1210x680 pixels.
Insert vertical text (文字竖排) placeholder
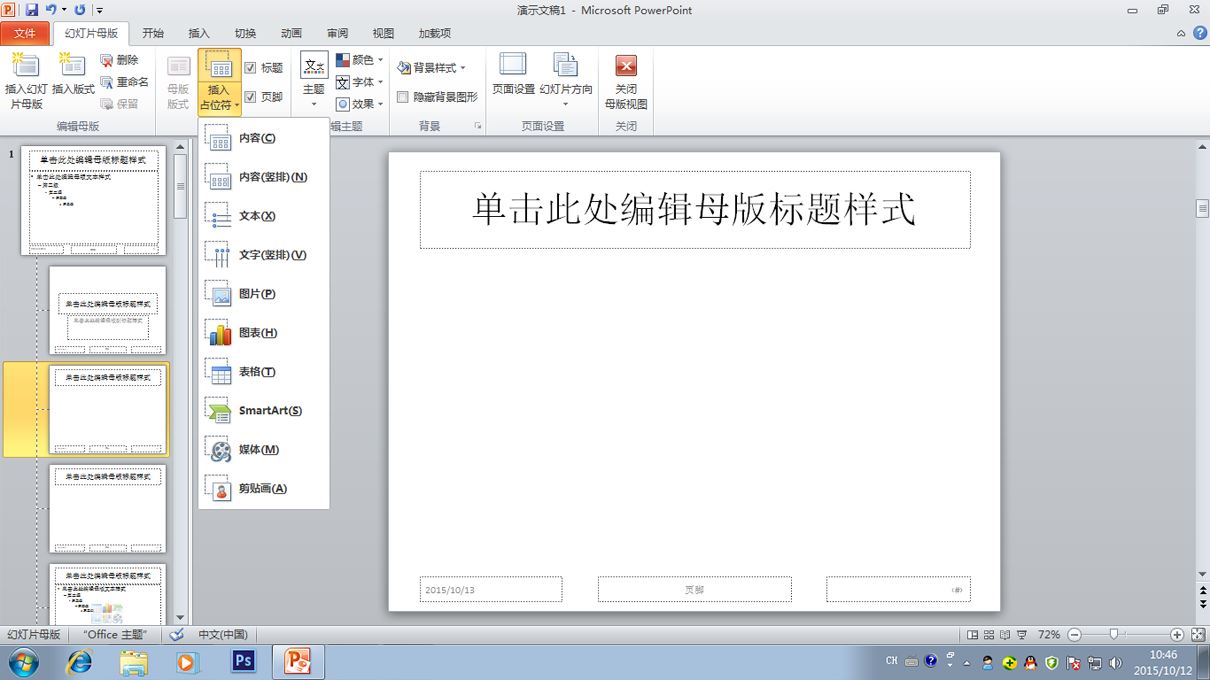pyautogui.click(x=264, y=255)
